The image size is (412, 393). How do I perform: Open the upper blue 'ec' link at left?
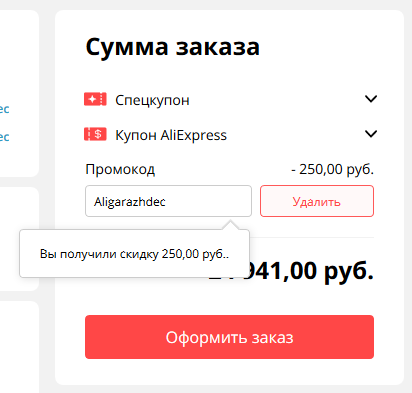(x=4, y=109)
